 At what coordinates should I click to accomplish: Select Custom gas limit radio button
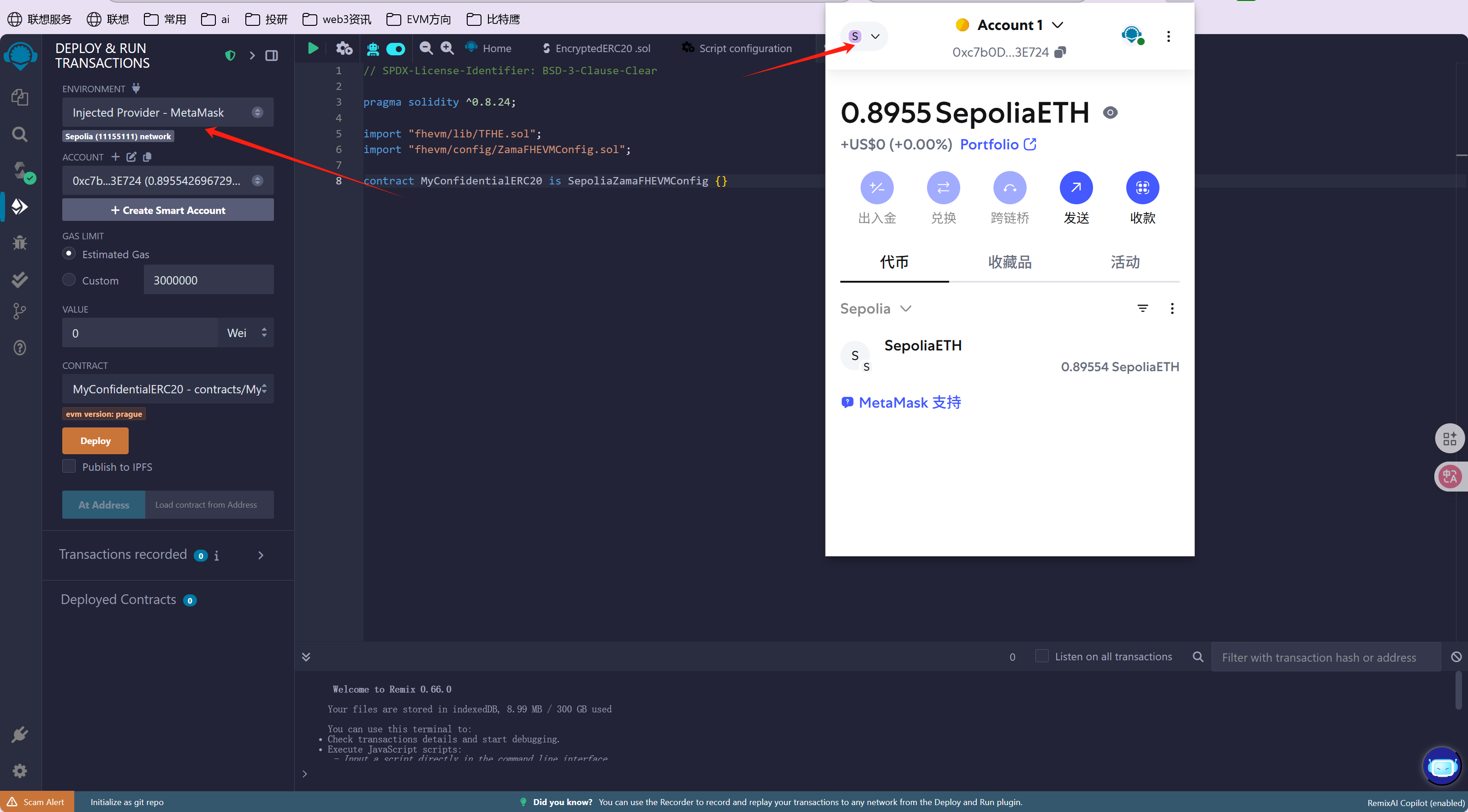pos(69,280)
